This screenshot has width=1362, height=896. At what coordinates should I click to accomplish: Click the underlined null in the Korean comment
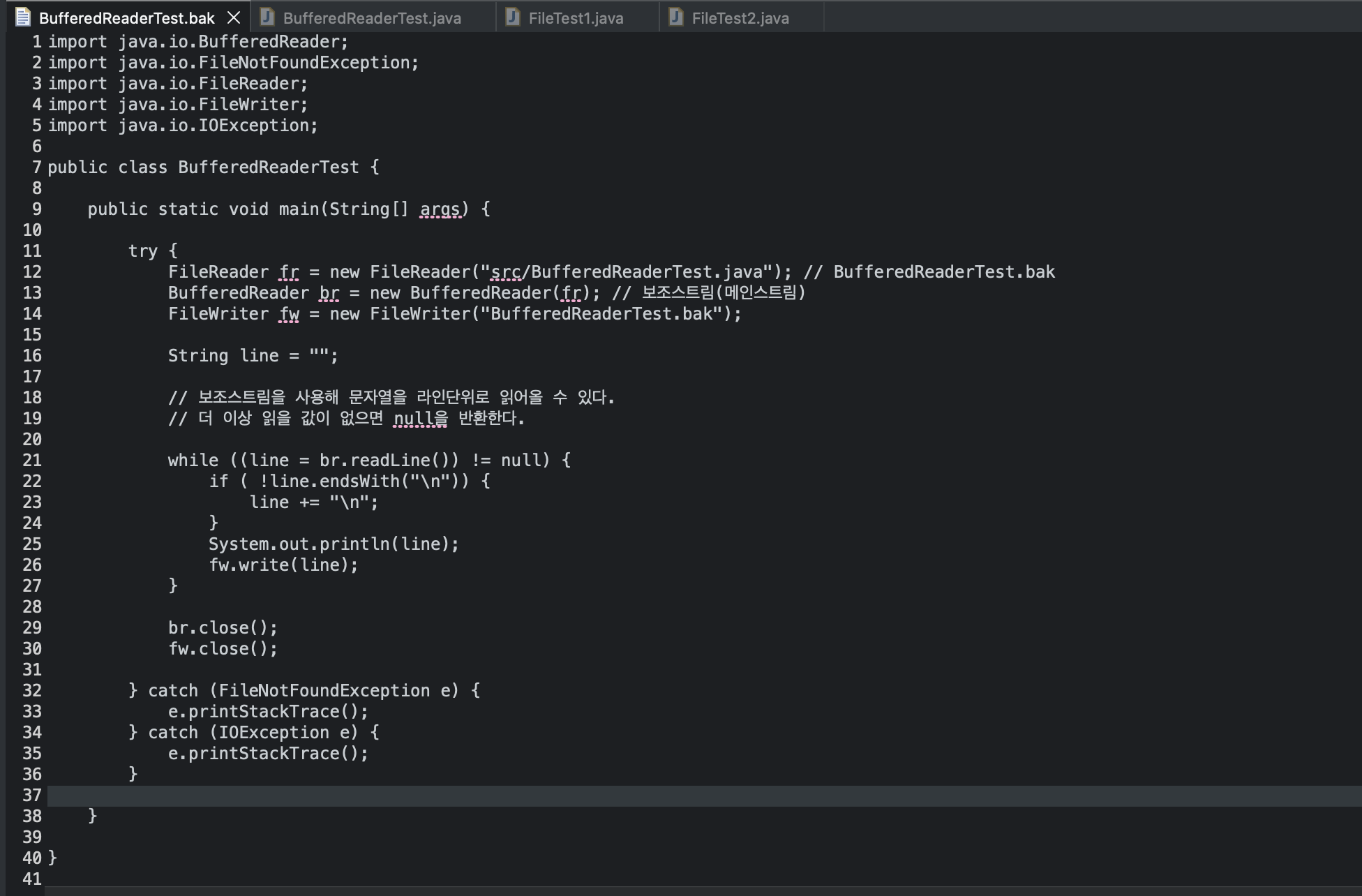tap(413, 419)
